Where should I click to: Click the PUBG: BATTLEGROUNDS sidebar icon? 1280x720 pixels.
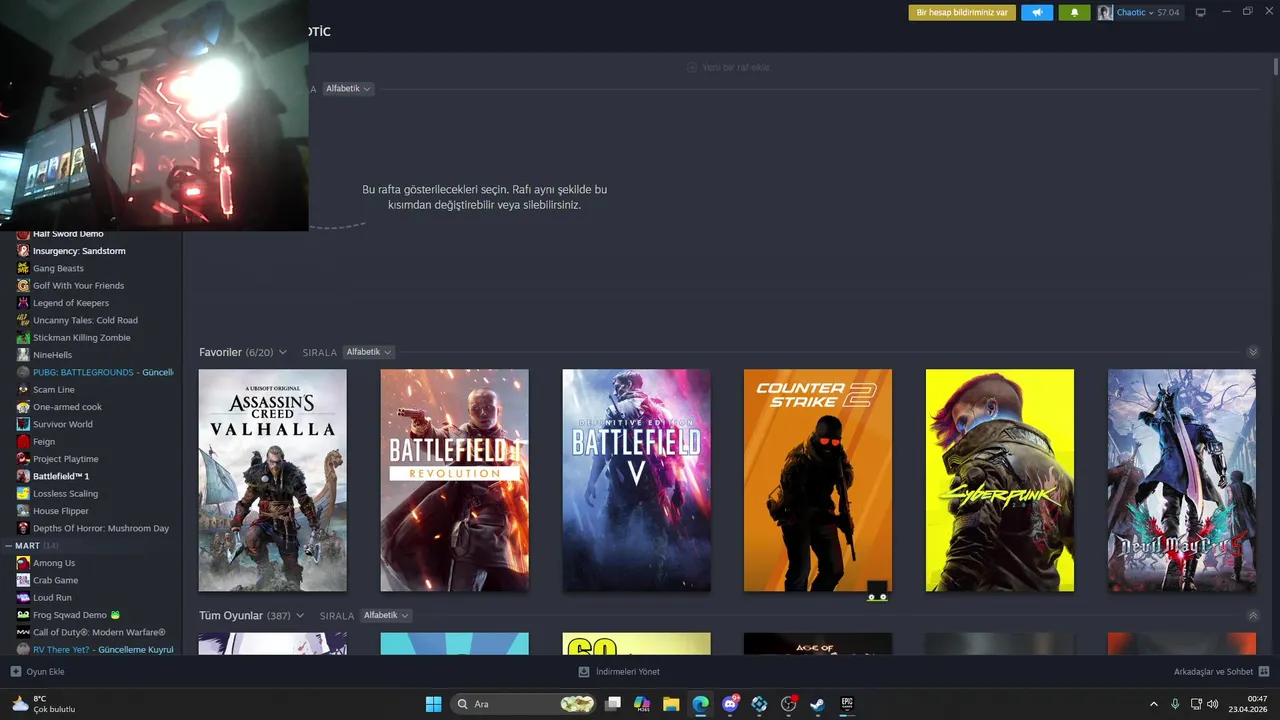(x=23, y=372)
